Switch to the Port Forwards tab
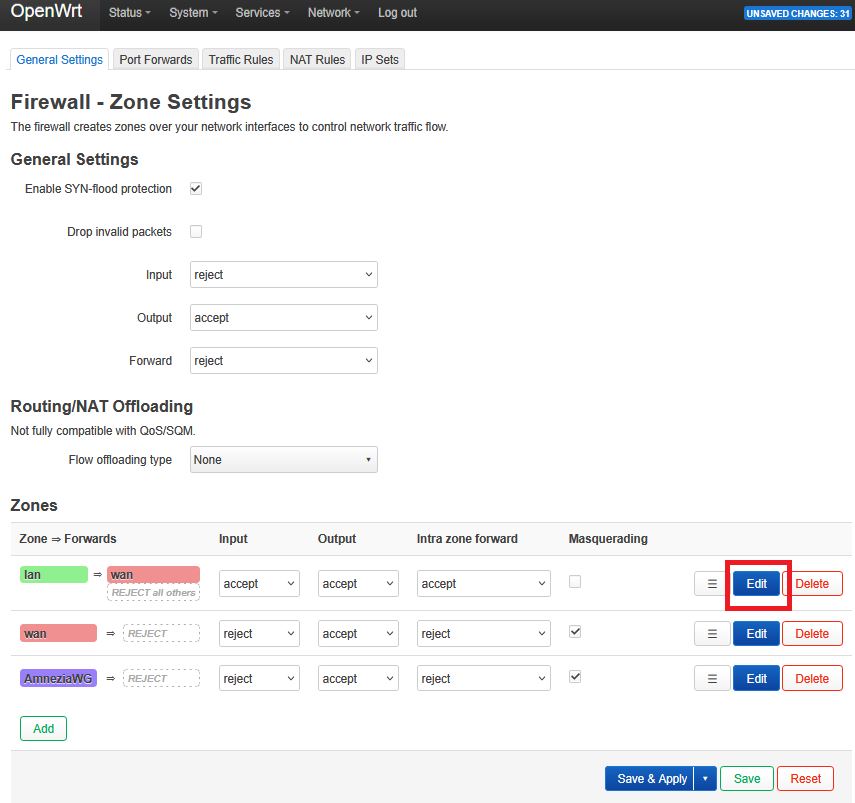Viewport: 855px width, 803px height. pos(155,60)
